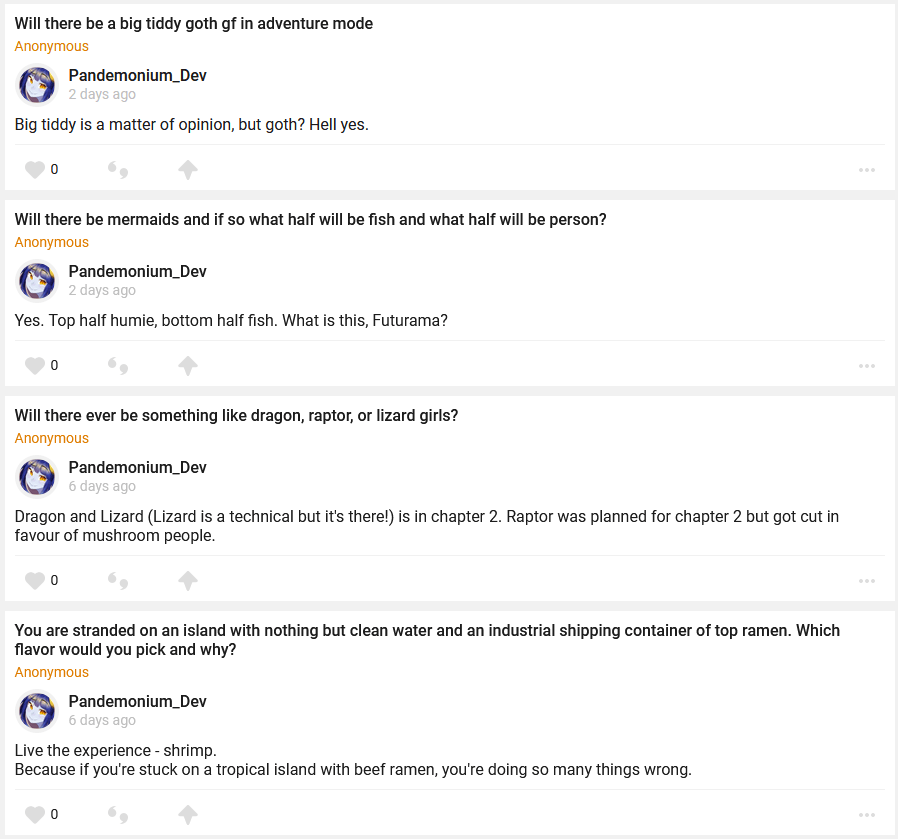Open more options on mermaids answer
This screenshot has height=839, width=898.
[867, 366]
